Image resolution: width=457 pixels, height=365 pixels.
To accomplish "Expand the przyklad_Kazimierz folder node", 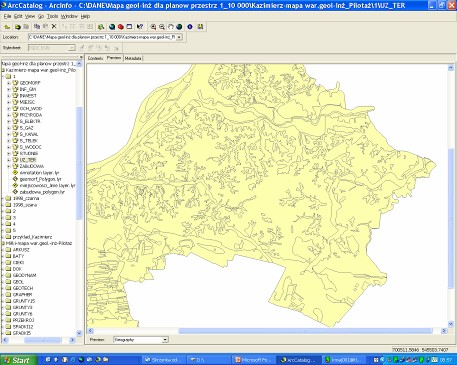I will pos(3,237).
